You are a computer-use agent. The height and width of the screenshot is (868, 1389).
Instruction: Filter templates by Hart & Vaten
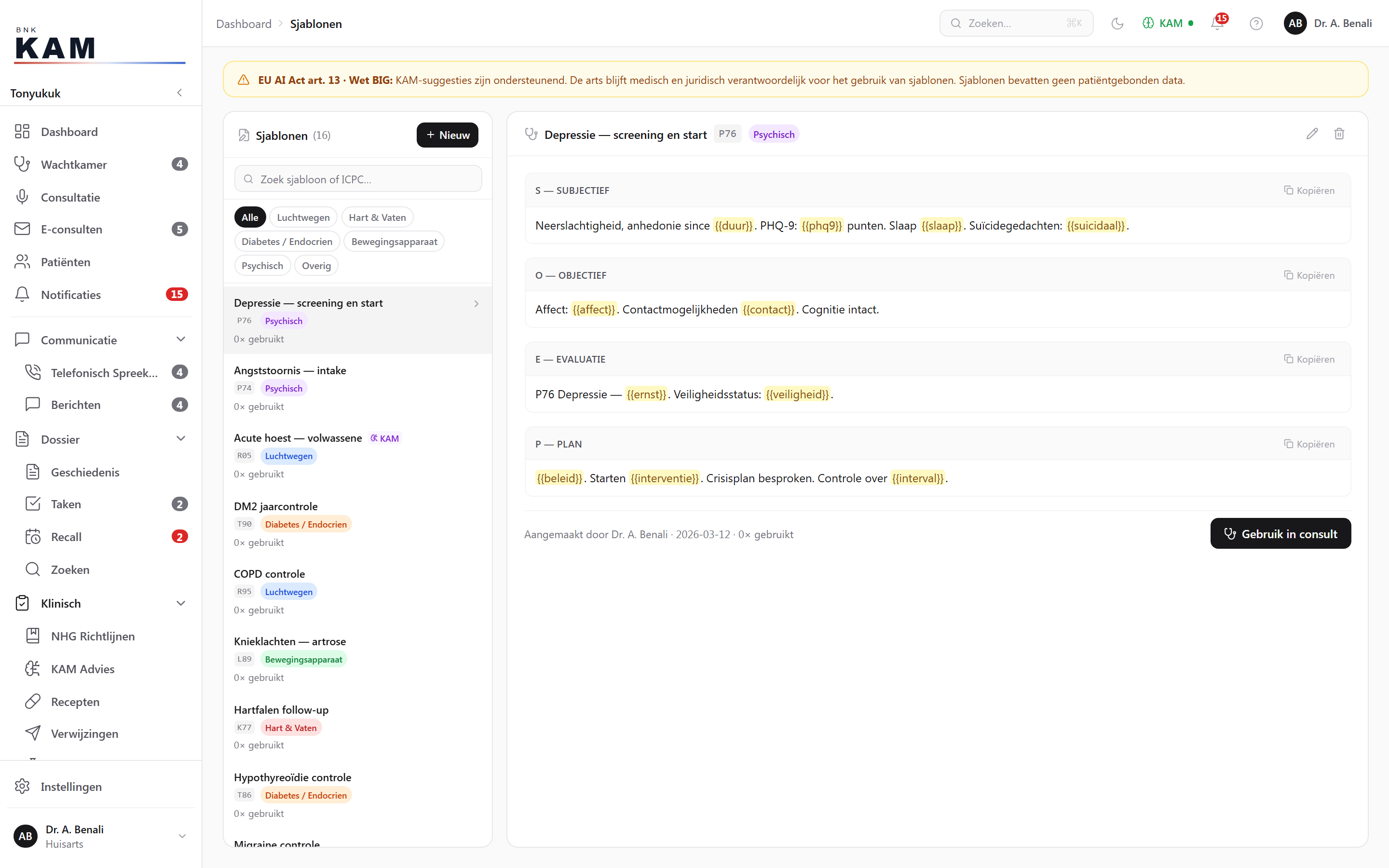(377, 217)
